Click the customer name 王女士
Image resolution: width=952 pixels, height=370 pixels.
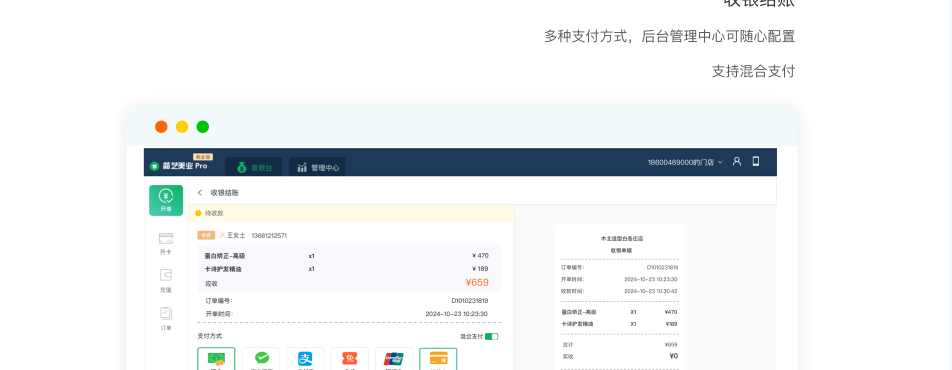point(236,235)
